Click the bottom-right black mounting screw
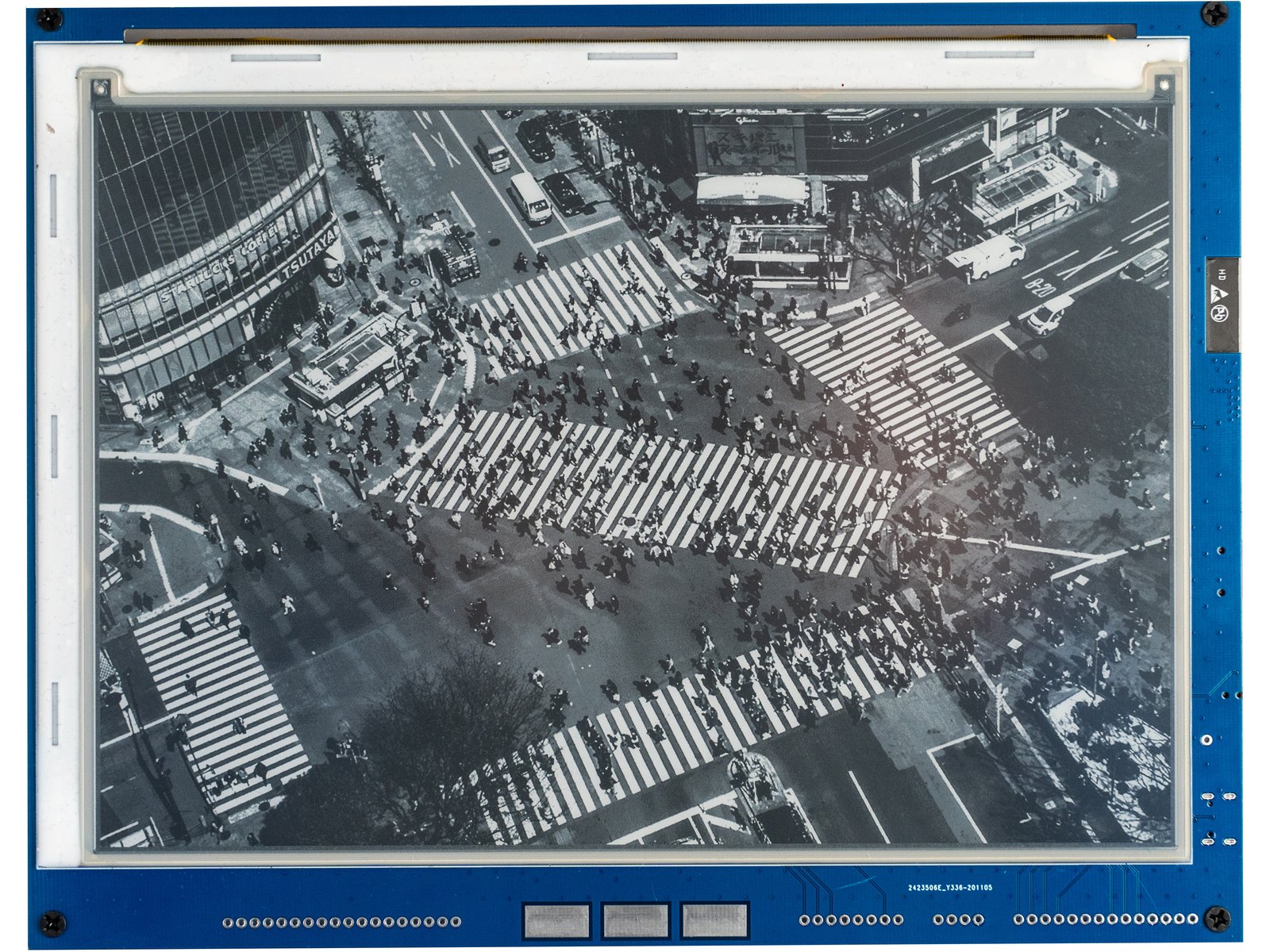The width and height of the screenshot is (1270, 952). point(1217,919)
